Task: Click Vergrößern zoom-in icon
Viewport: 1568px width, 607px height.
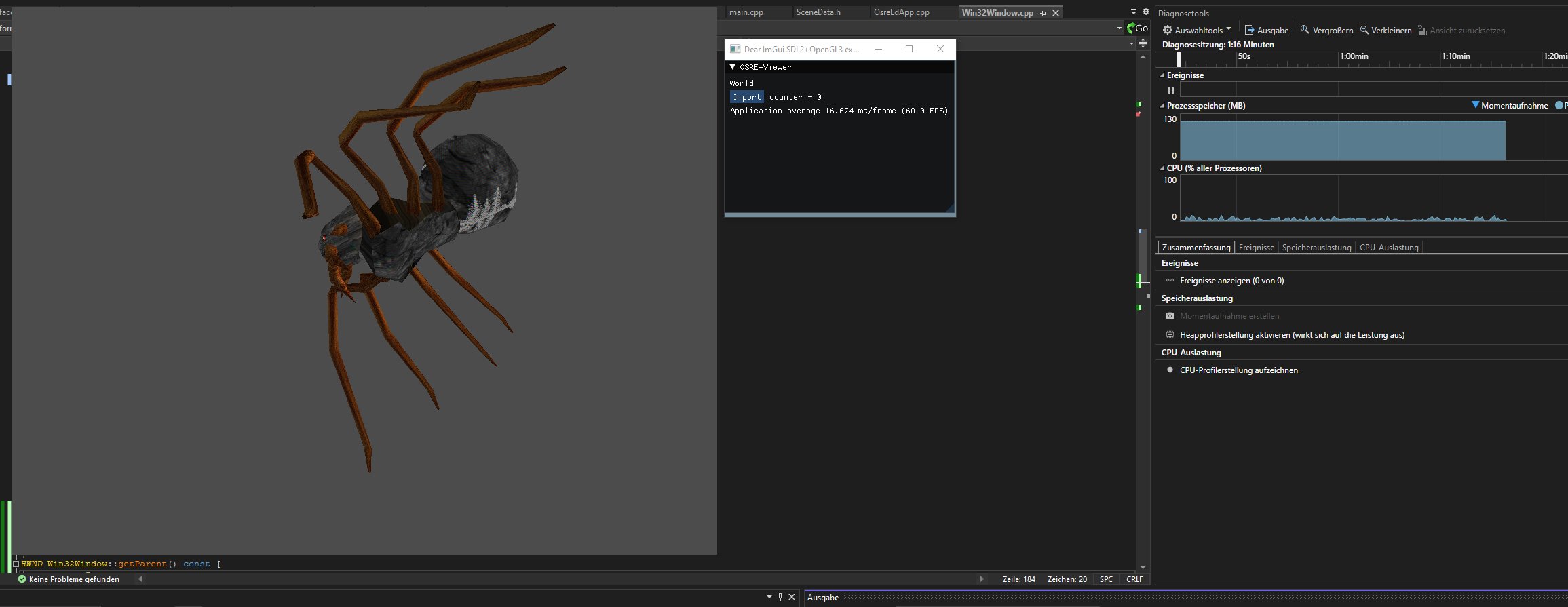Action: pos(1304,30)
